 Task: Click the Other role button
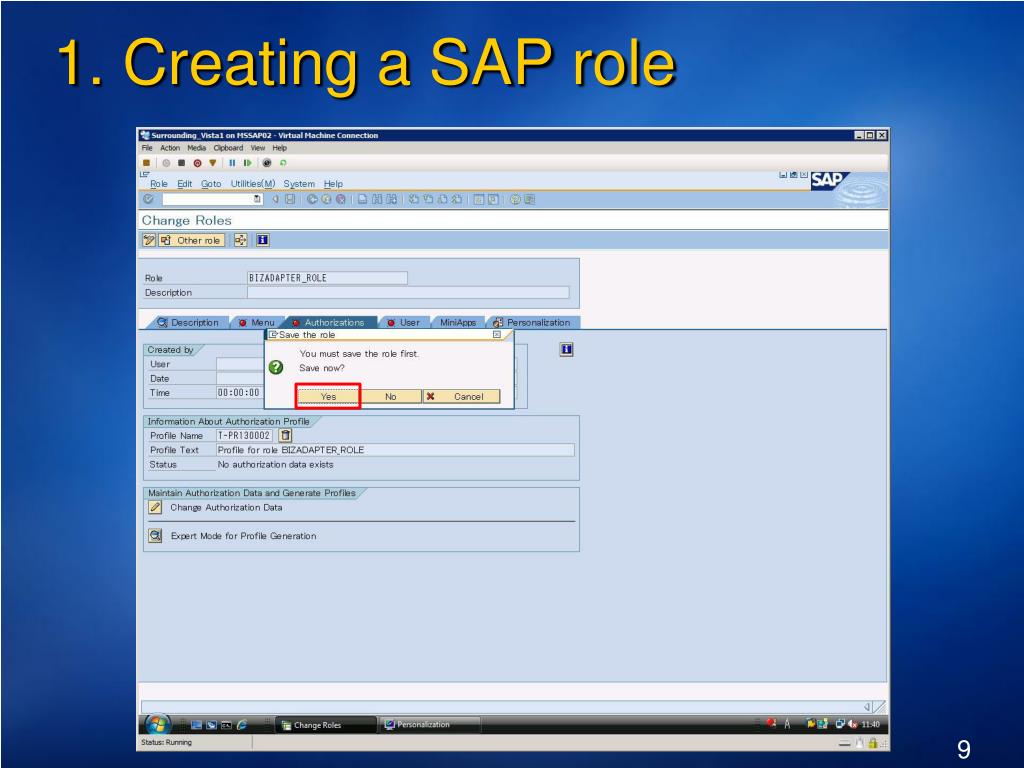[191, 240]
